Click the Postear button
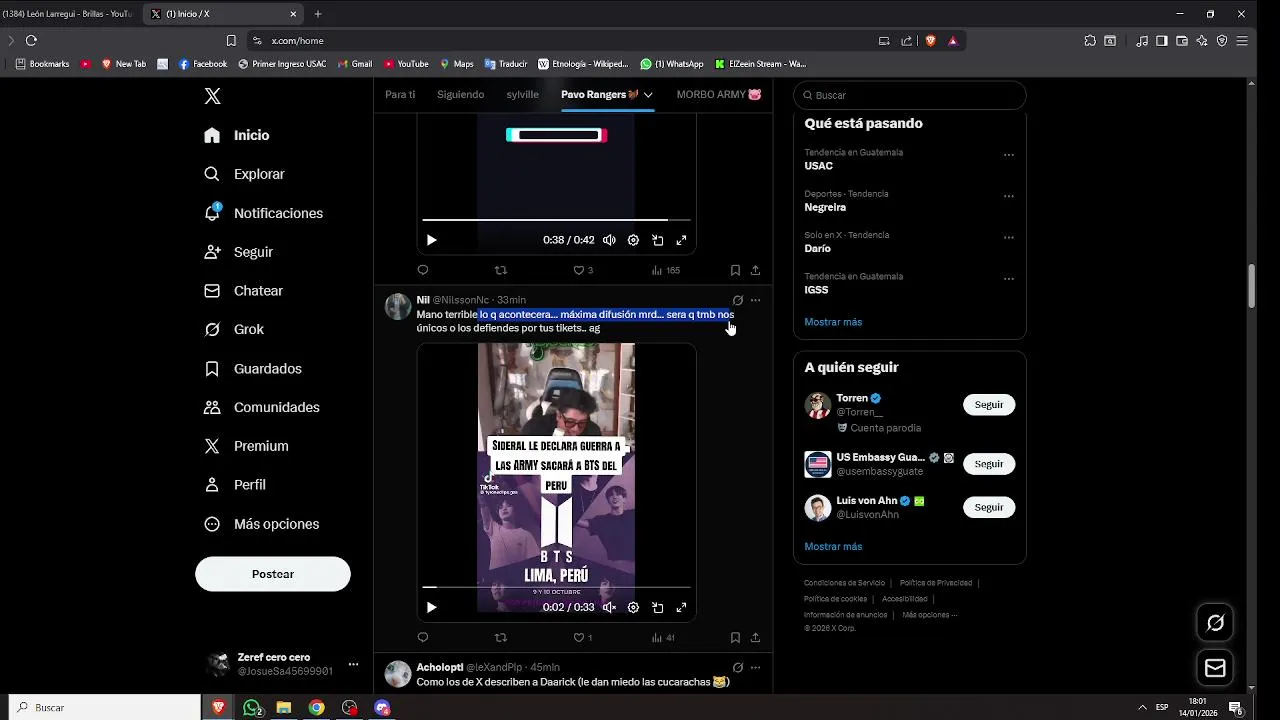 [x=273, y=574]
